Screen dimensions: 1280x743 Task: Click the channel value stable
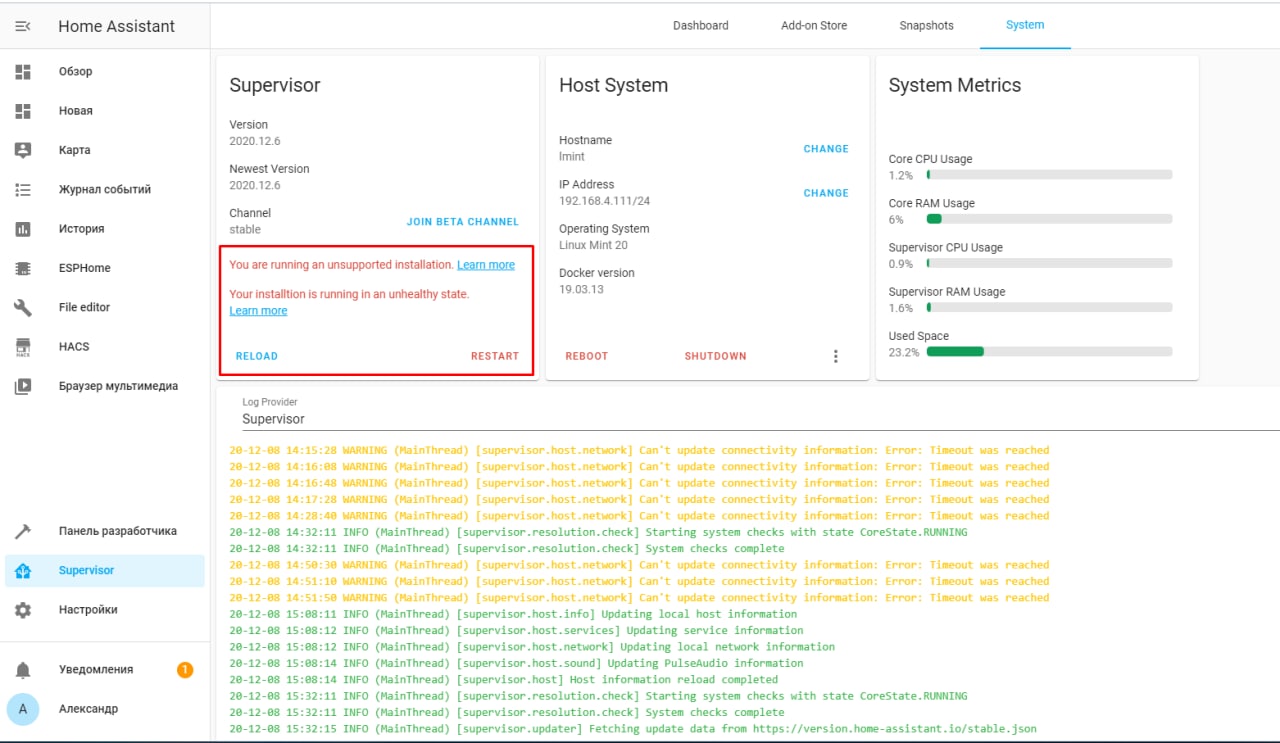(x=245, y=229)
